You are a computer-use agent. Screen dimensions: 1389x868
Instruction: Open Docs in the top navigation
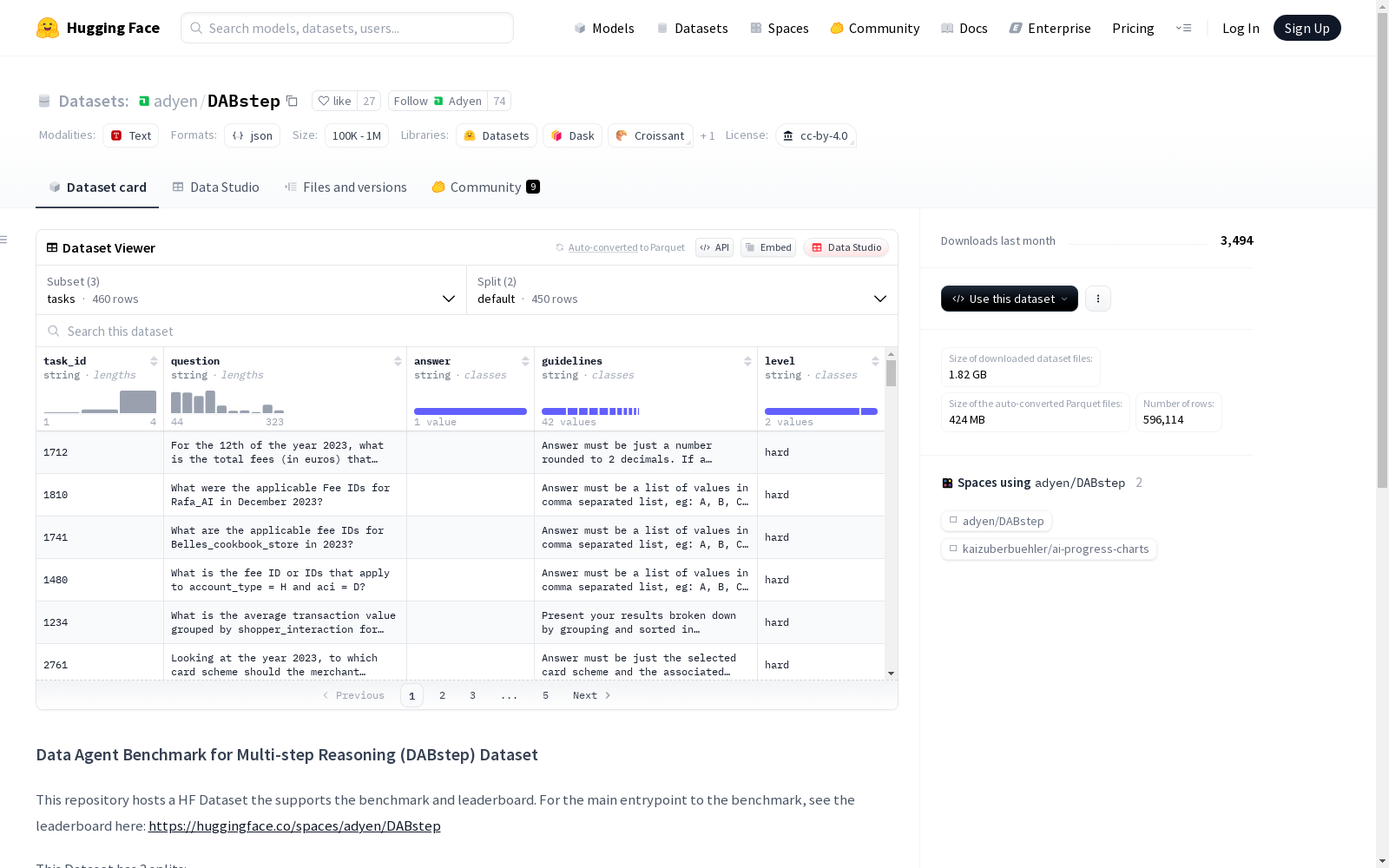coord(964,28)
